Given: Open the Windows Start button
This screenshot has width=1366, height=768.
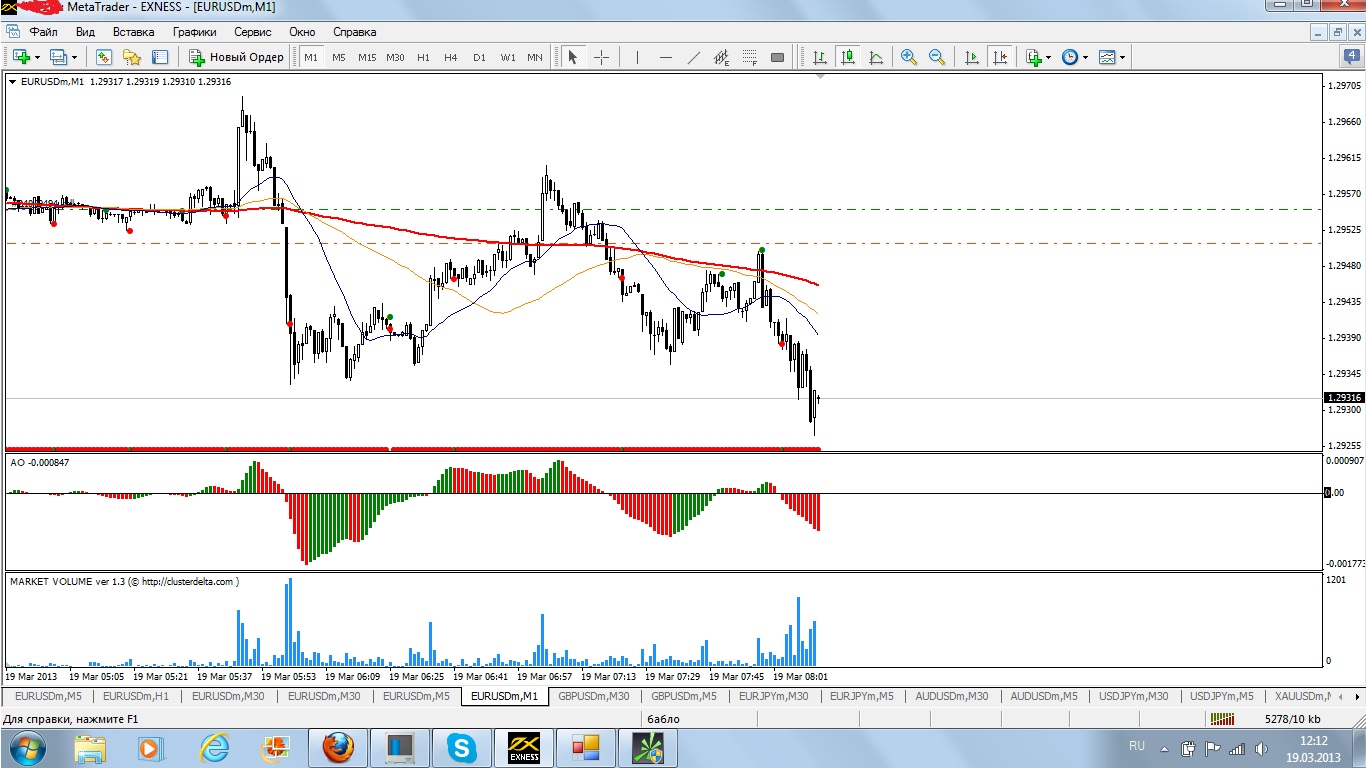Looking at the screenshot, I should tap(25, 747).
